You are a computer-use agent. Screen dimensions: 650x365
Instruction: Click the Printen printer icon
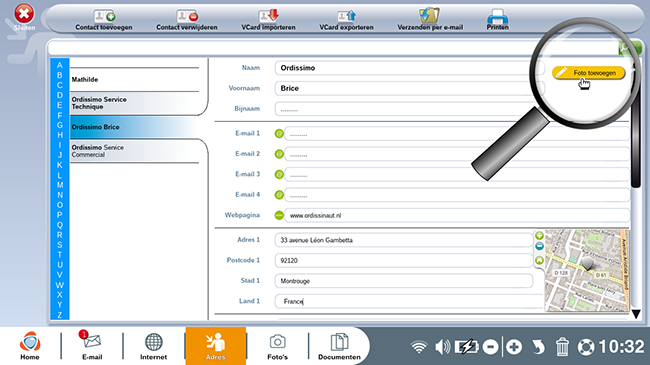497,16
